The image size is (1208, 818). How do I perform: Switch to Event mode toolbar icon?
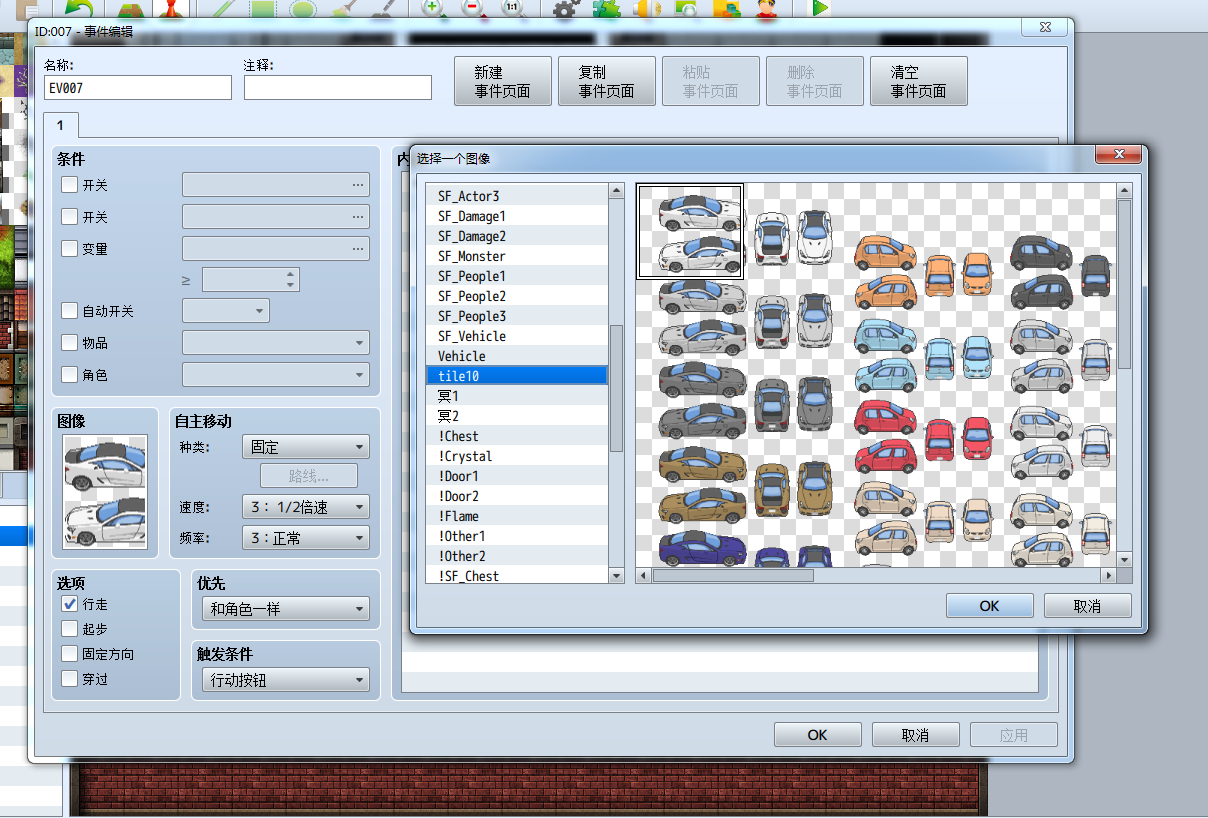click(x=171, y=8)
